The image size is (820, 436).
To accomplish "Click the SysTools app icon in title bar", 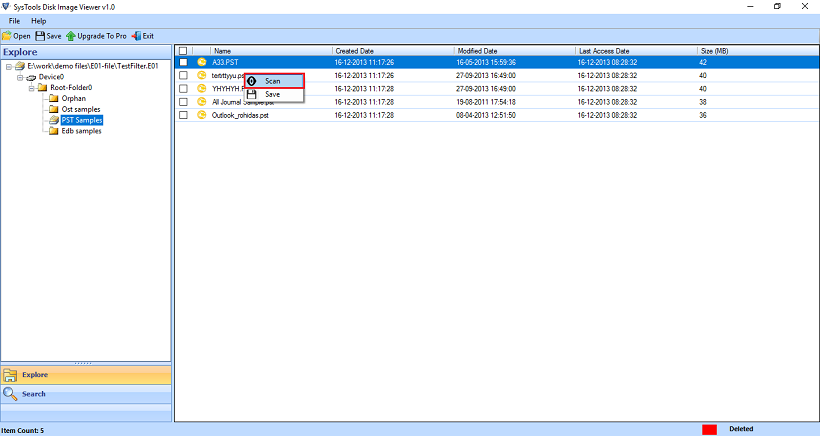I will (x=6, y=7).
